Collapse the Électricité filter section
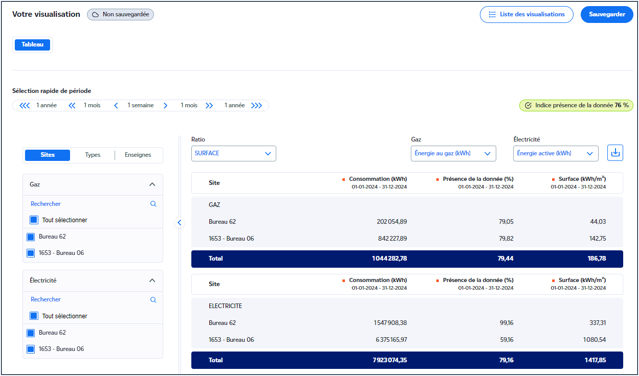The height and width of the screenshot is (376, 639). [152, 281]
